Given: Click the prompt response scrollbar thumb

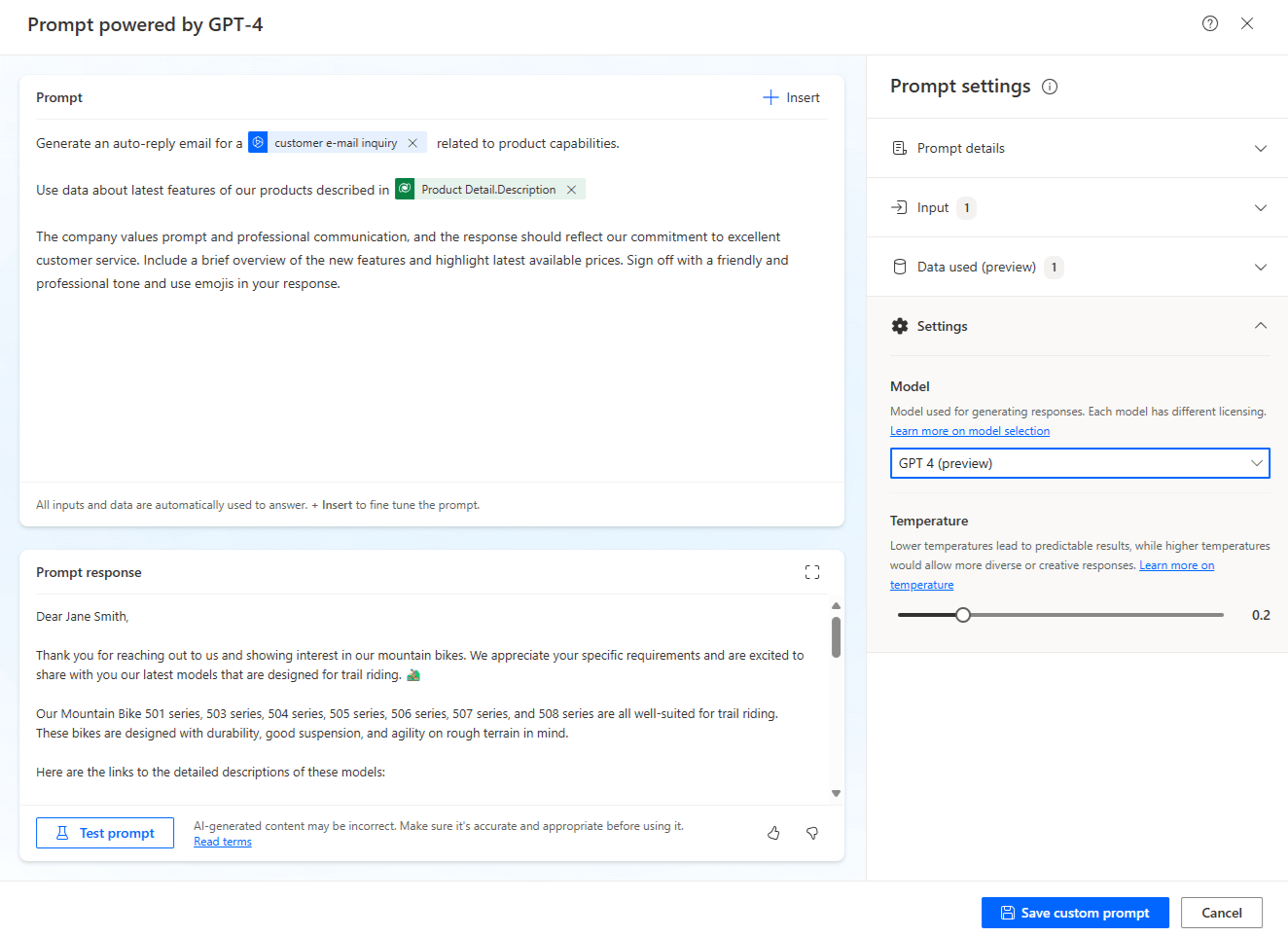Looking at the screenshot, I should pyautogui.click(x=836, y=637).
